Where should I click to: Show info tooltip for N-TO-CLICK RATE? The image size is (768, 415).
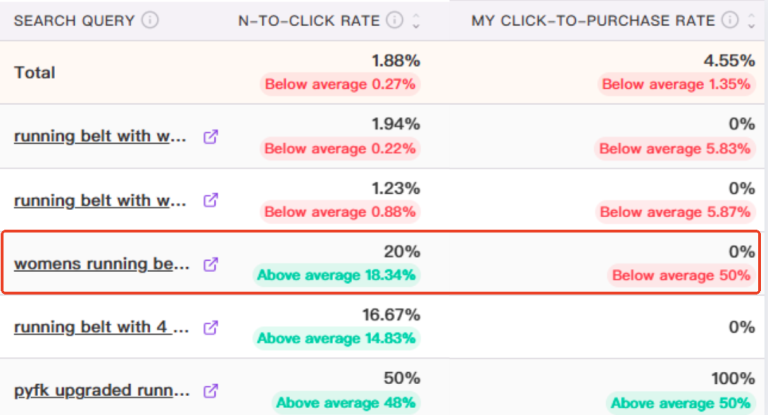point(395,20)
